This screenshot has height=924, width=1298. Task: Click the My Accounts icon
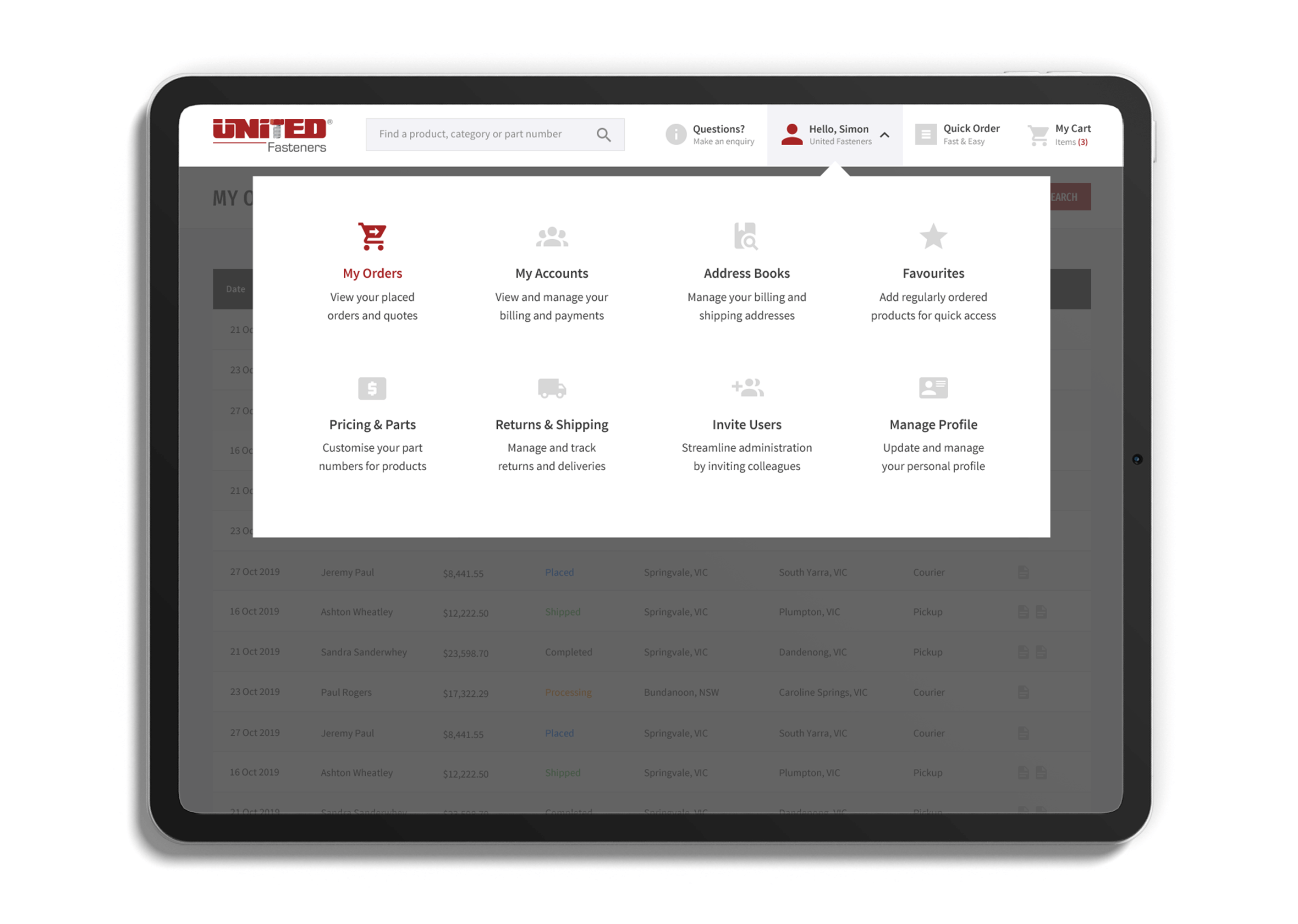(551, 236)
